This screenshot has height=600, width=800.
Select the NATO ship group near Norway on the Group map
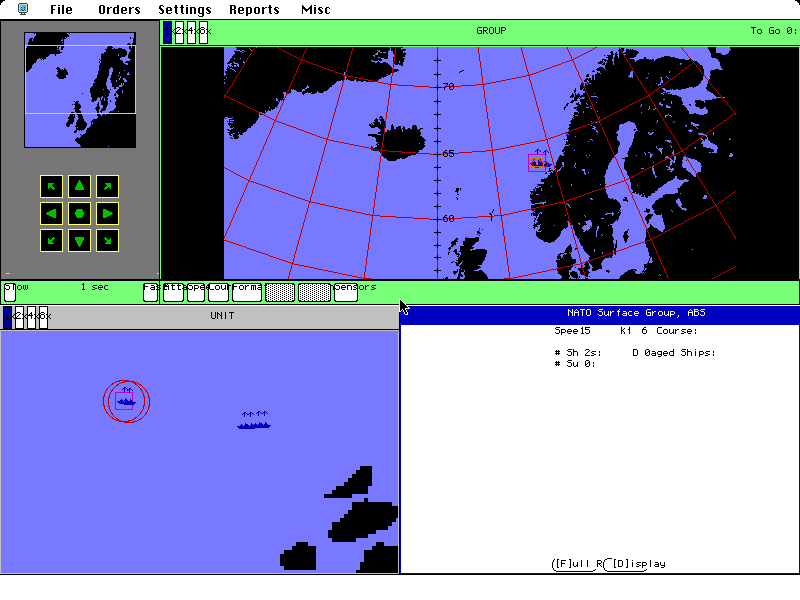click(538, 162)
